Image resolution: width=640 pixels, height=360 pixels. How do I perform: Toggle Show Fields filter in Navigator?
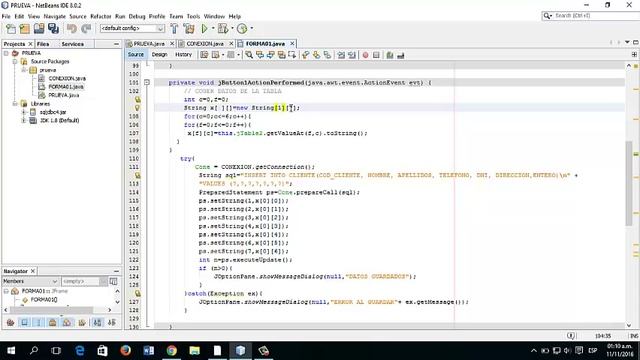tap(24, 323)
